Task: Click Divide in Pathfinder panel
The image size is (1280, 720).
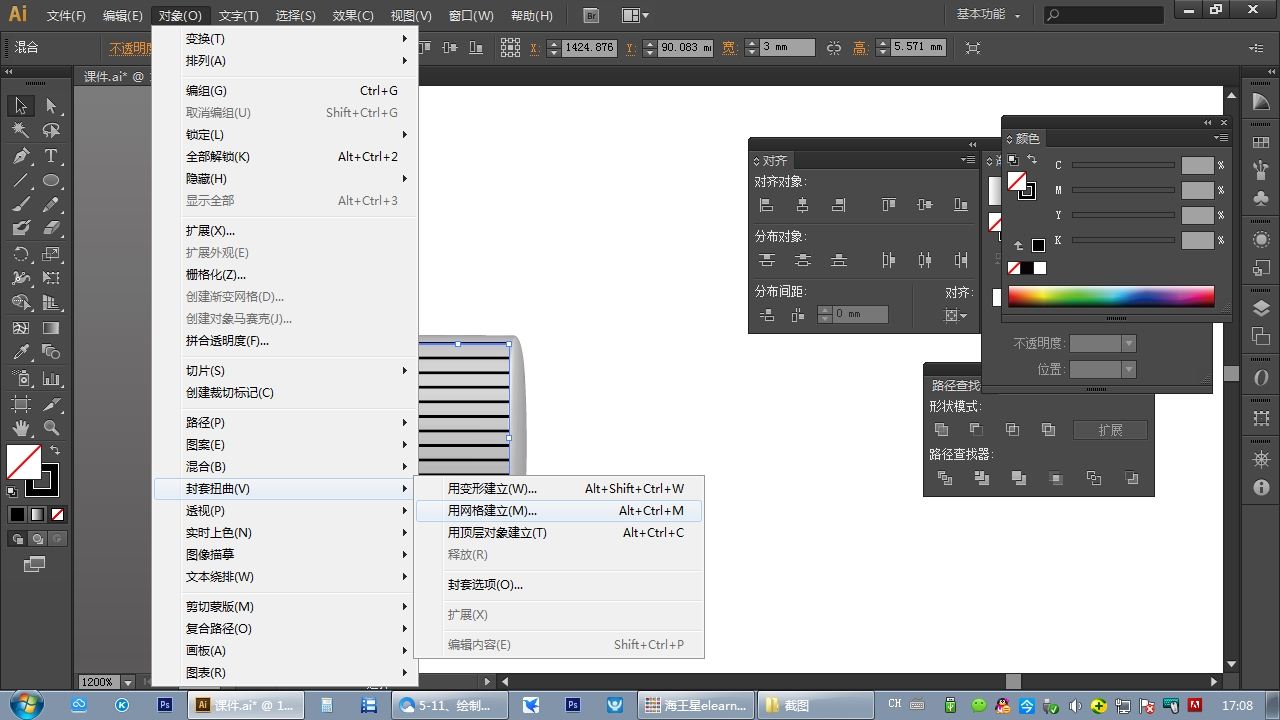Action: click(944, 479)
